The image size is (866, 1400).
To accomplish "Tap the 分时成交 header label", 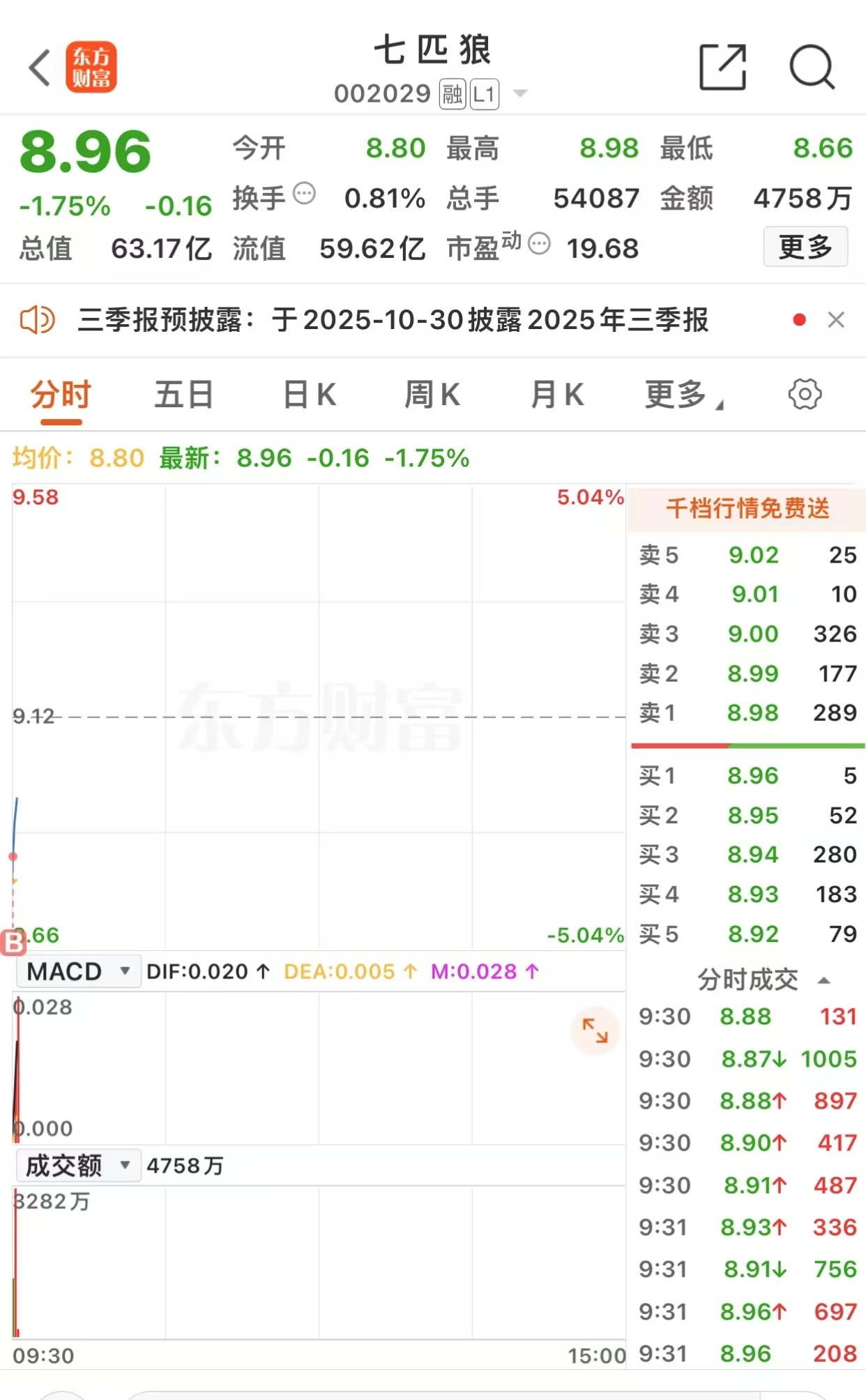I will click(747, 980).
